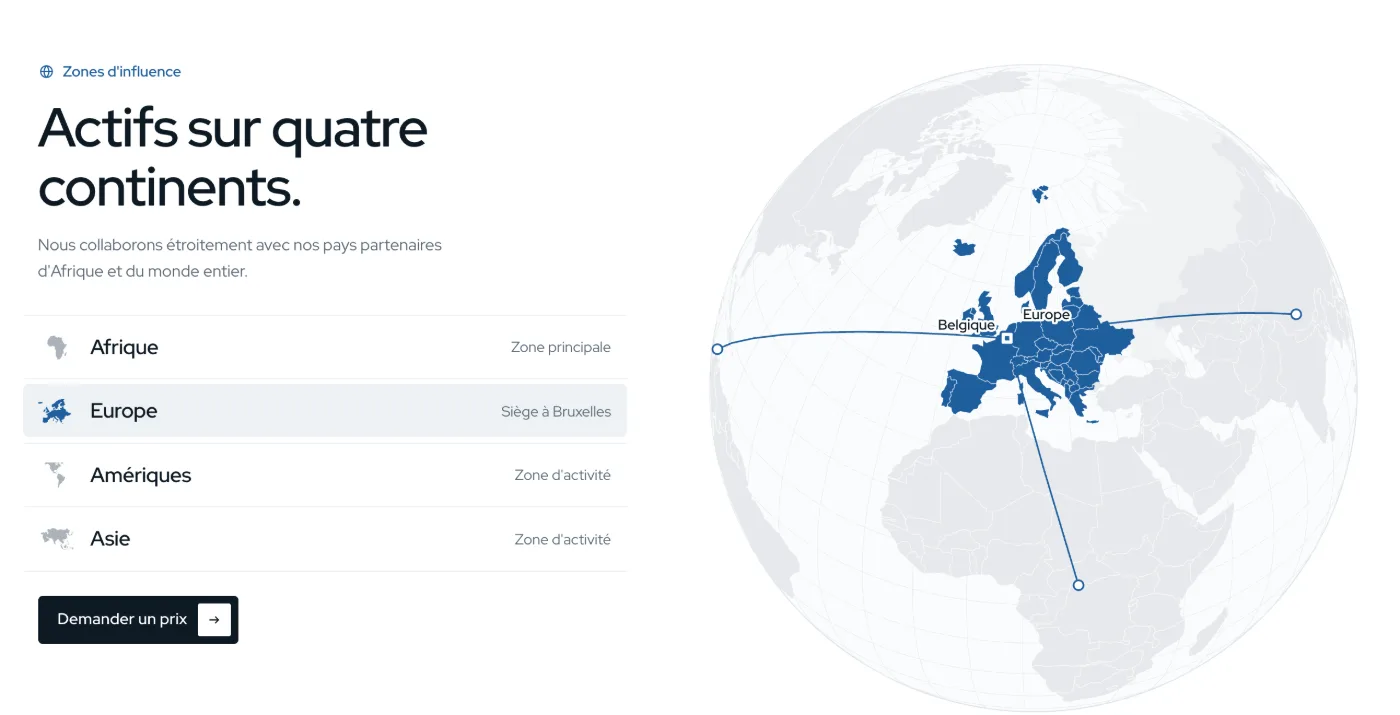Click the Asia endpoint circle on globe
This screenshot has width=1400, height=715.
point(1296,314)
